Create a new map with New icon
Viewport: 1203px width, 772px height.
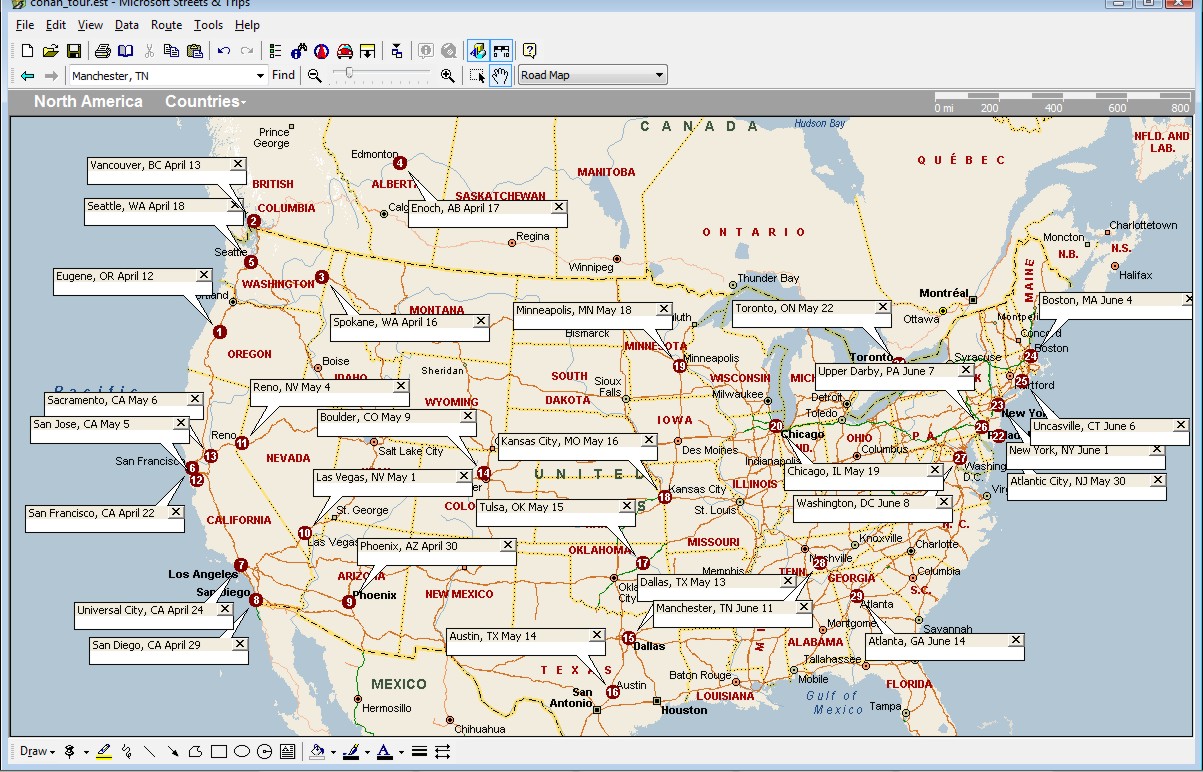pyautogui.click(x=27, y=50)
